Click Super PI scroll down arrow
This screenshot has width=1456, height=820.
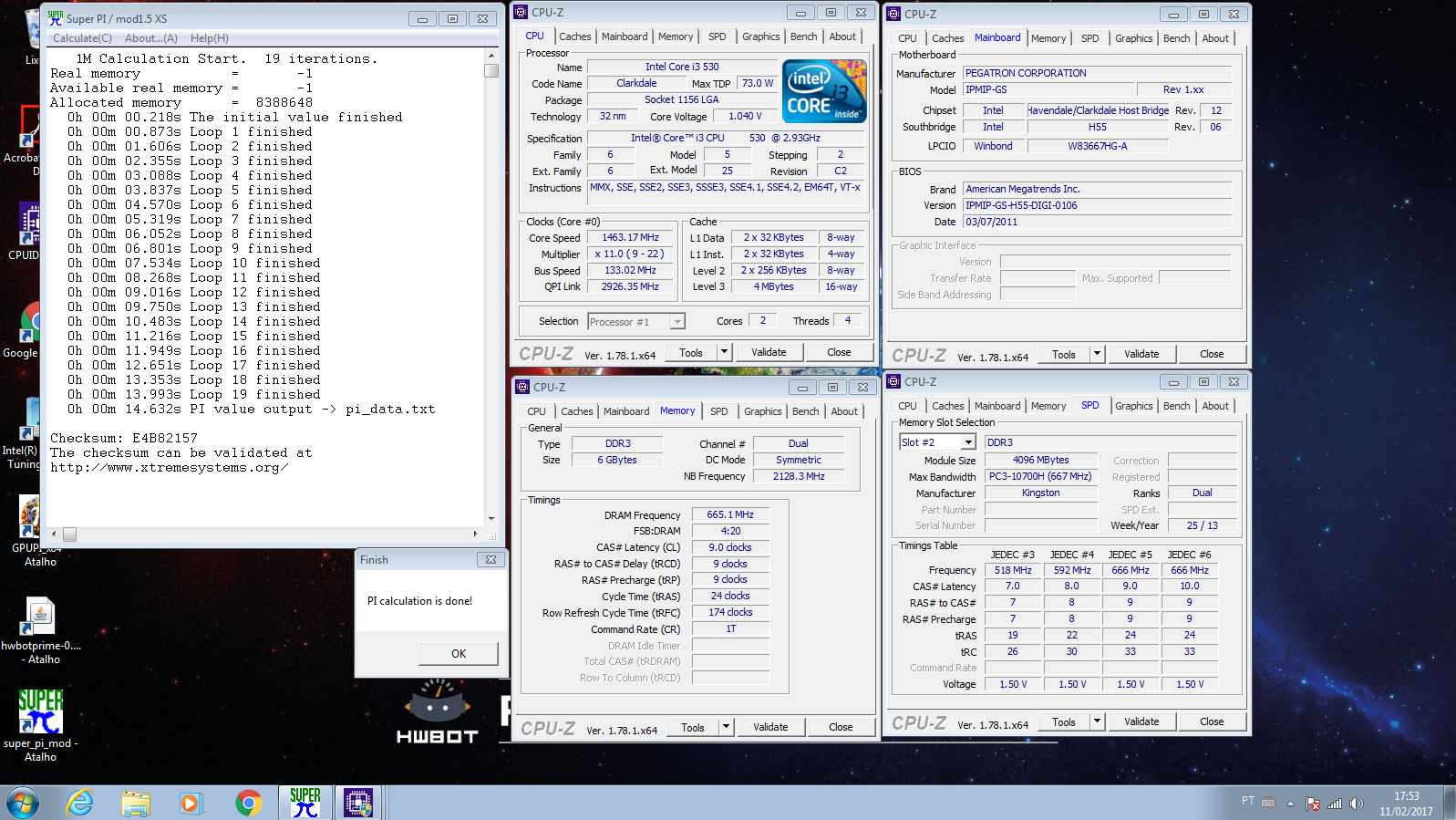[491, 518]
